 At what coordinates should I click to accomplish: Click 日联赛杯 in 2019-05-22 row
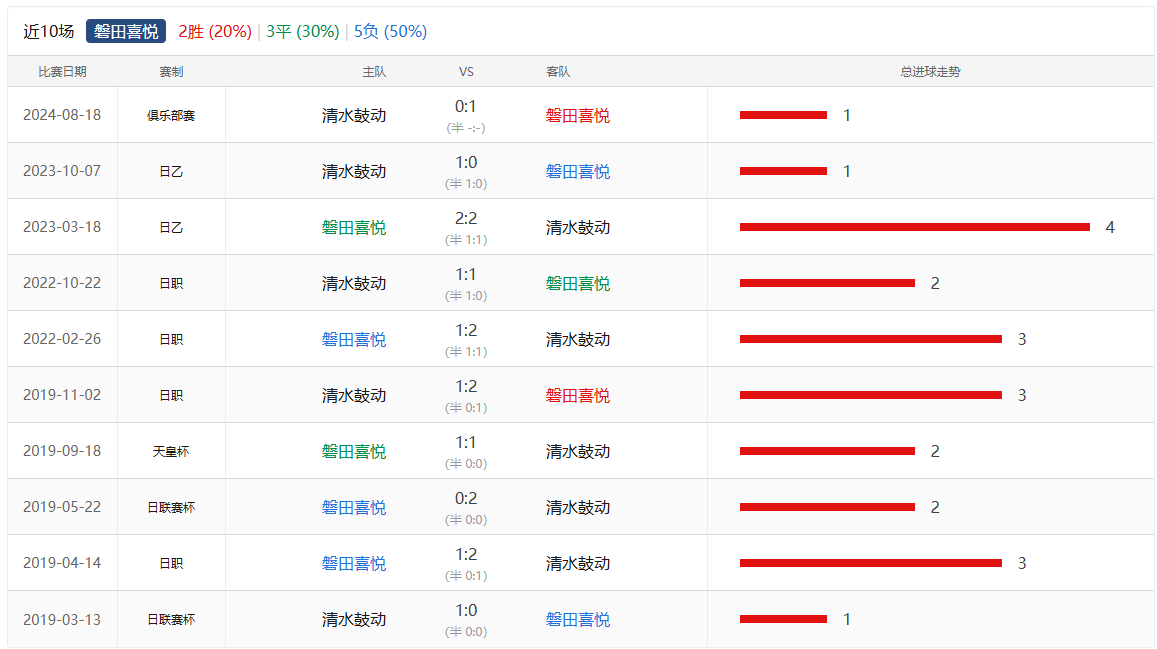pyautogui.click(x=171, y=508)
